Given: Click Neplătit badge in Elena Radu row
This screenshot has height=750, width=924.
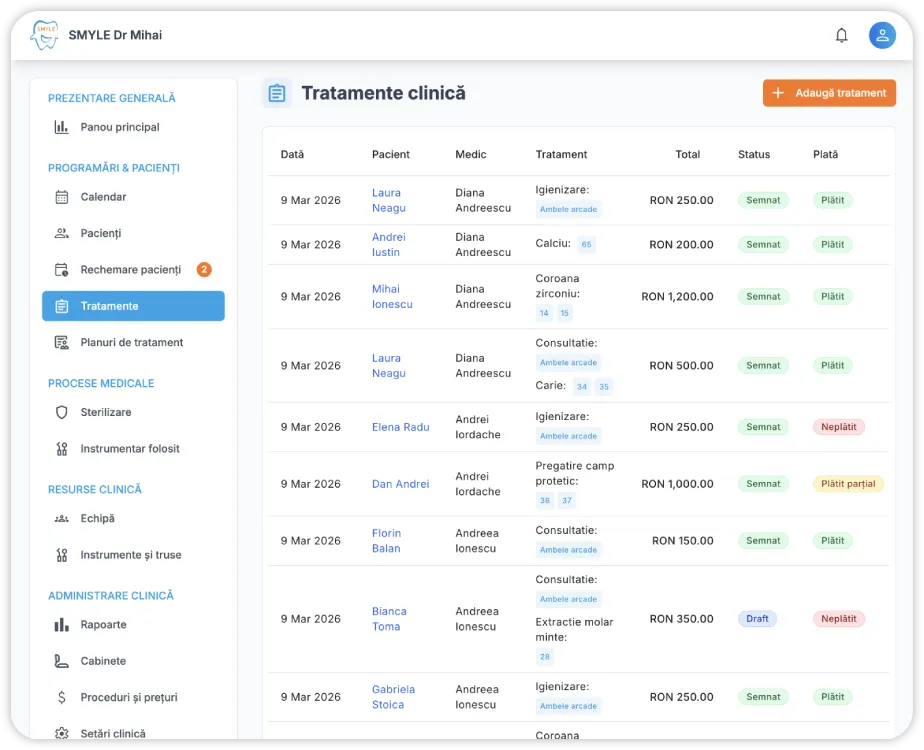Looking at the screenshot, I should (x=839, y=427).
